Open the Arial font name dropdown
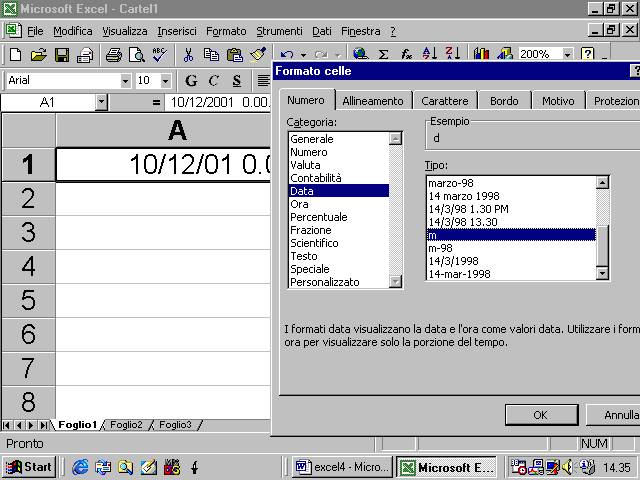 tap(126, 81)
